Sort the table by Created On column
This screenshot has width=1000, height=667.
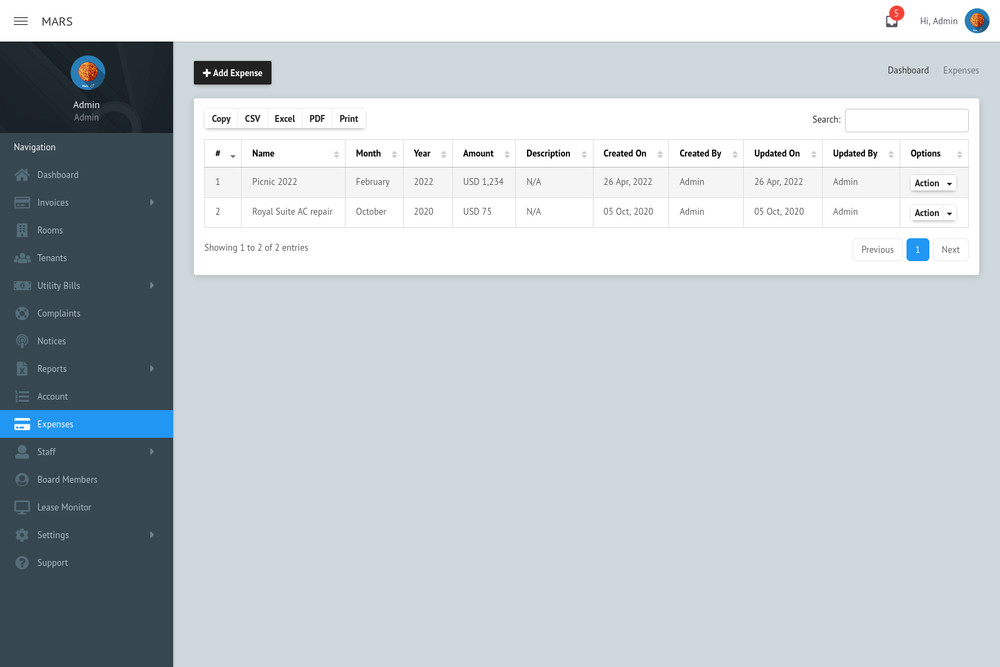(x=658, y=153)
